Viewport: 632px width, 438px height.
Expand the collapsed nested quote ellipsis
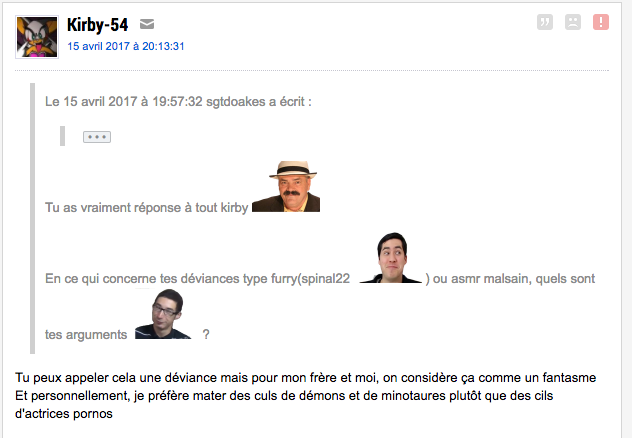(97, 137)
